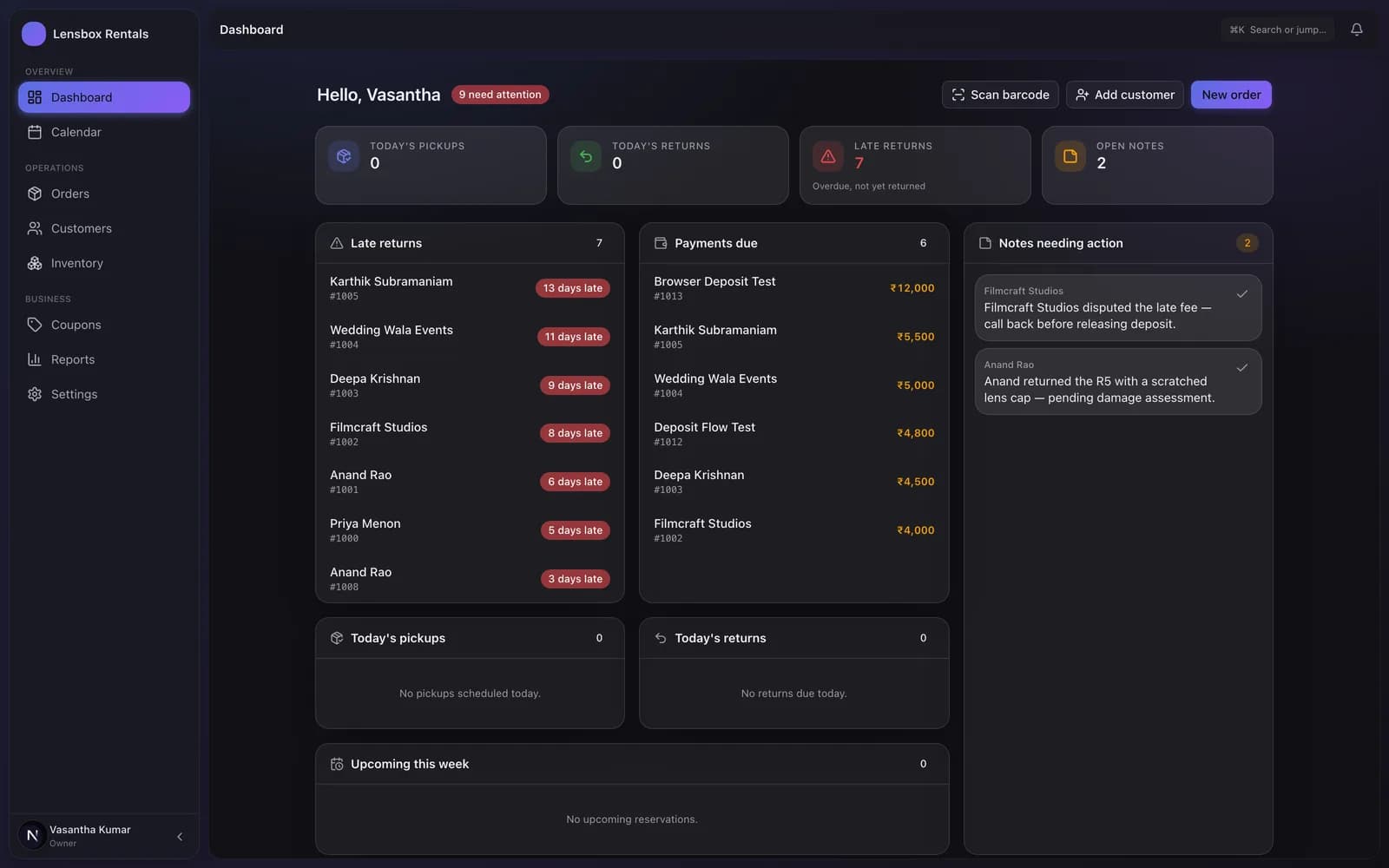This screenshot has height=868, width=1389.
Task: Click the Today's Pickups box icon
Action: point(344,156)
